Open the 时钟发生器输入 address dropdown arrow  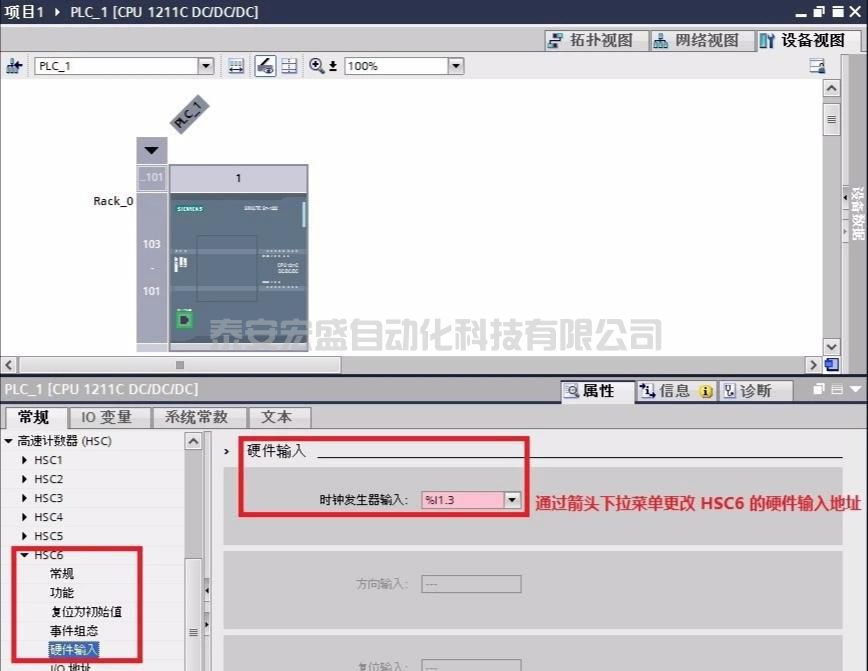click(x=513, y=499)
